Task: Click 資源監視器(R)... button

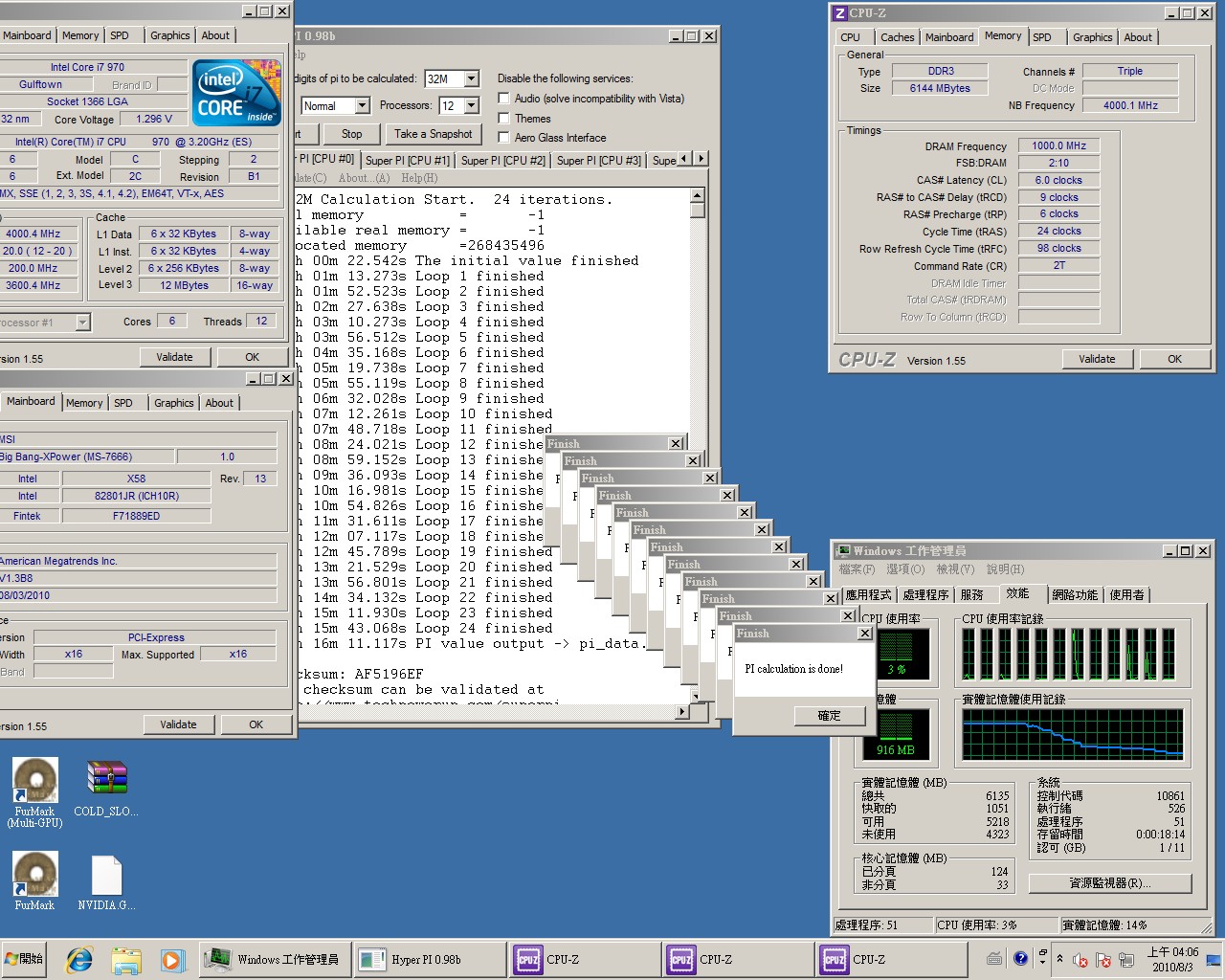Action: click(x=1110, y=883)
